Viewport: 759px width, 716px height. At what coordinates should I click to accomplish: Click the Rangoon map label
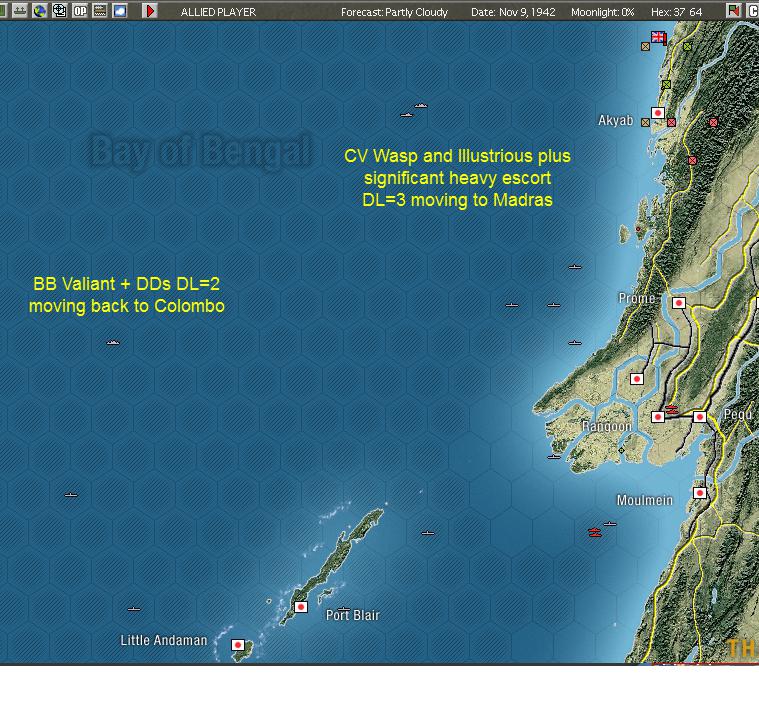pos(607,427)
